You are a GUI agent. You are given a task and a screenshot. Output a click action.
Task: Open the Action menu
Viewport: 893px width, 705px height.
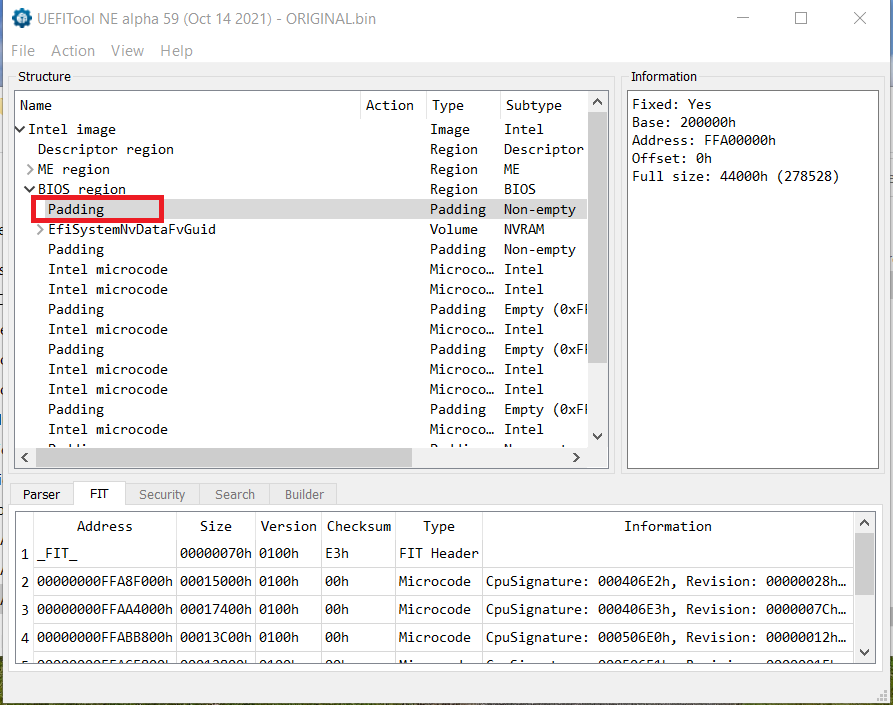click(x=73, y=51)
